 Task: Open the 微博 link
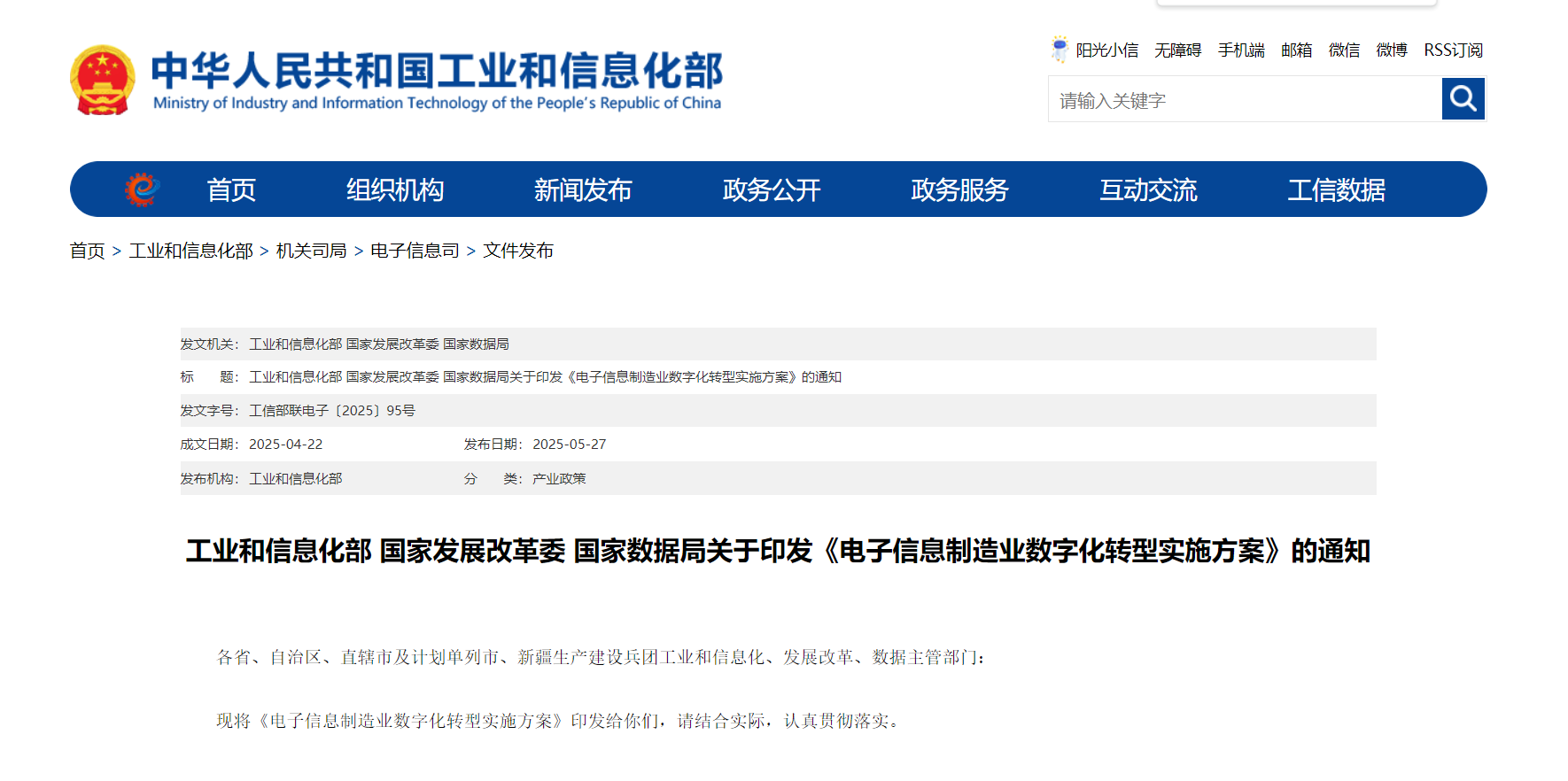pos(1392,50)
